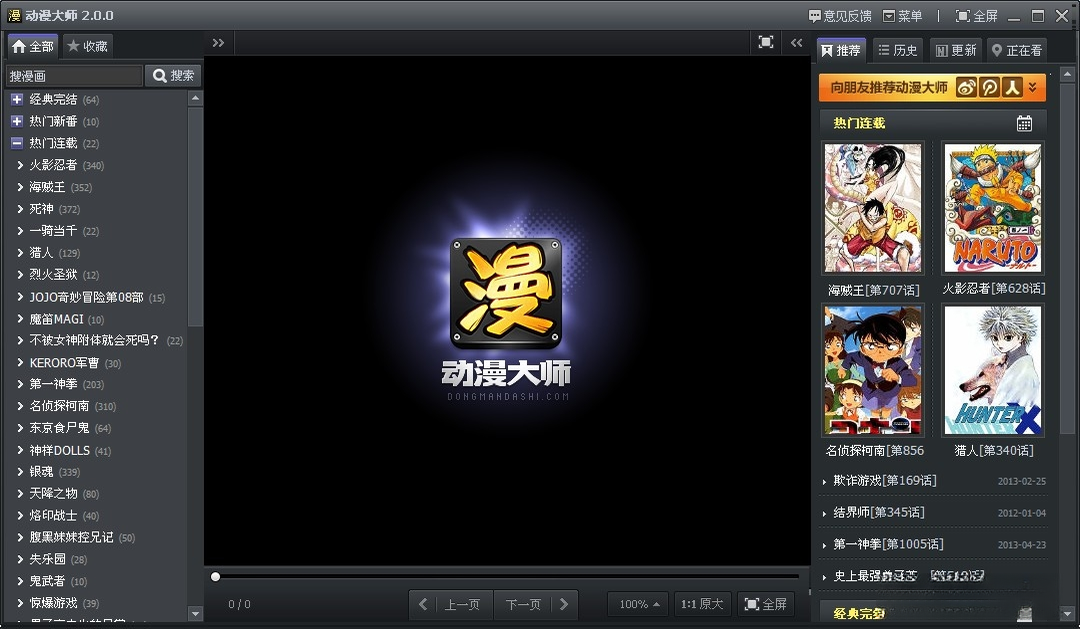Expand the 海贼王 tree item
1080x629 pixels.
pos(20,187)
